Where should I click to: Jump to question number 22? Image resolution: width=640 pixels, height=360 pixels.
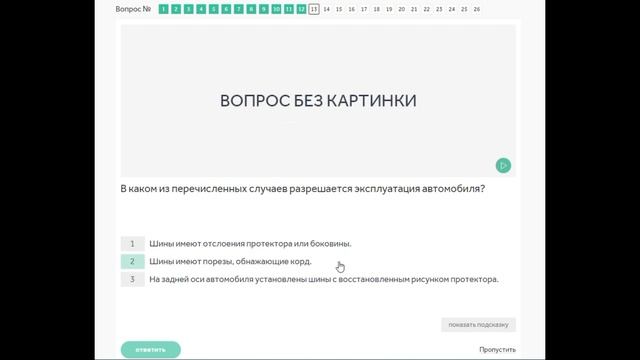click(427, 9)
